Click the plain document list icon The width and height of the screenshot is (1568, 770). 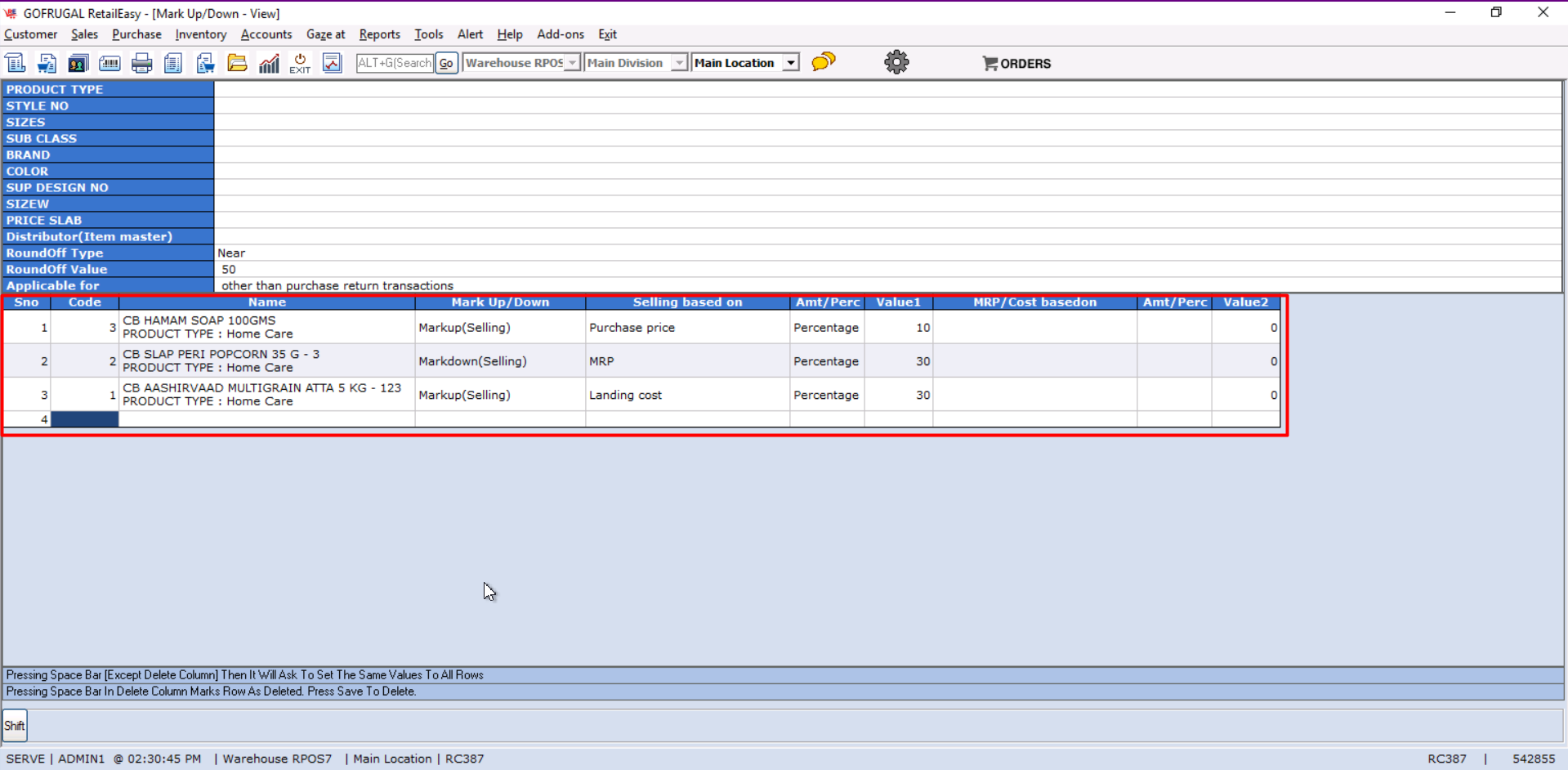pyautogui.click(x=173, y=63)
